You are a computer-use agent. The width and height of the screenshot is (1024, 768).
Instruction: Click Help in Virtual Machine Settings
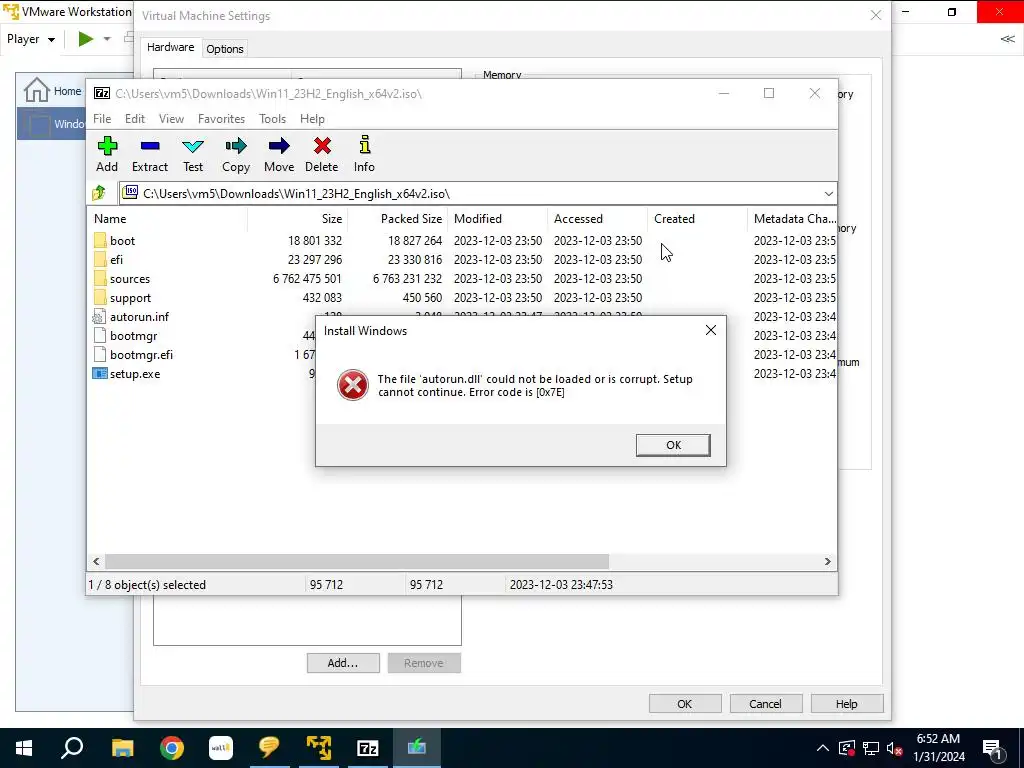point(846,704)
